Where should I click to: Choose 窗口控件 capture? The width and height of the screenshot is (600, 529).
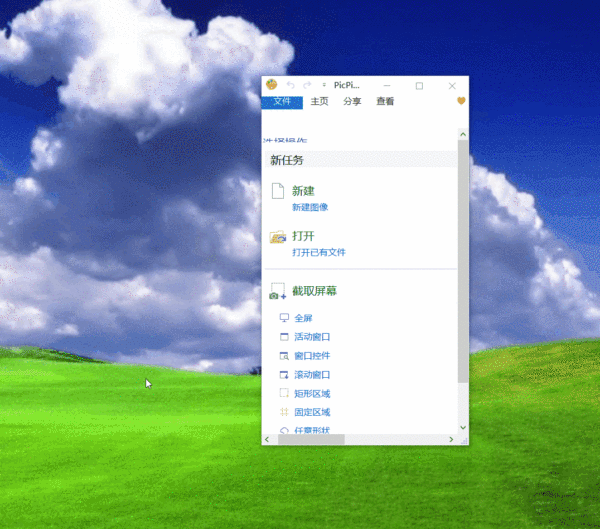312,356
